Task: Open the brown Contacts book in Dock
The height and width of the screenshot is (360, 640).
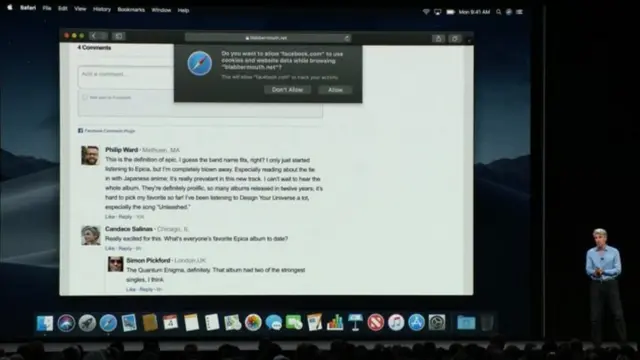Action: click(x=150, y=323)
